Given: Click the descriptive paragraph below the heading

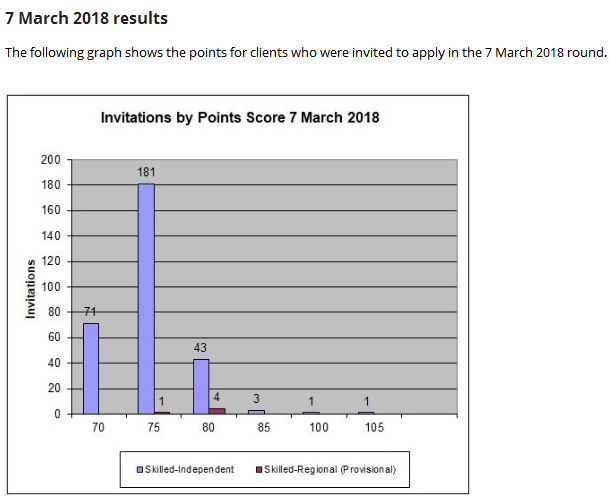Looking at the screenshot, I should pyautogui.click(x=305, y=52).
